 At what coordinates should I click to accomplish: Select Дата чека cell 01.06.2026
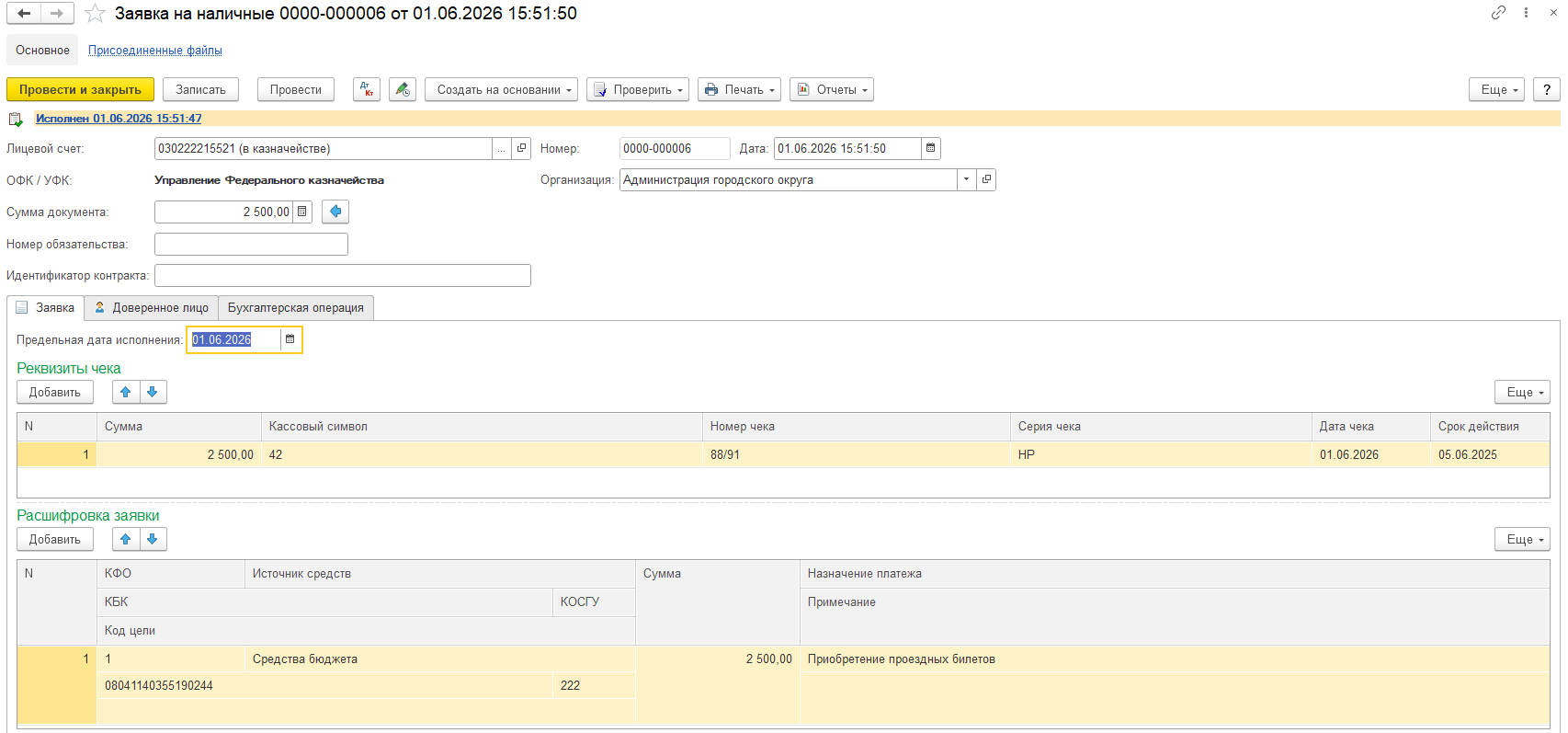click(x=1371, y=454)
